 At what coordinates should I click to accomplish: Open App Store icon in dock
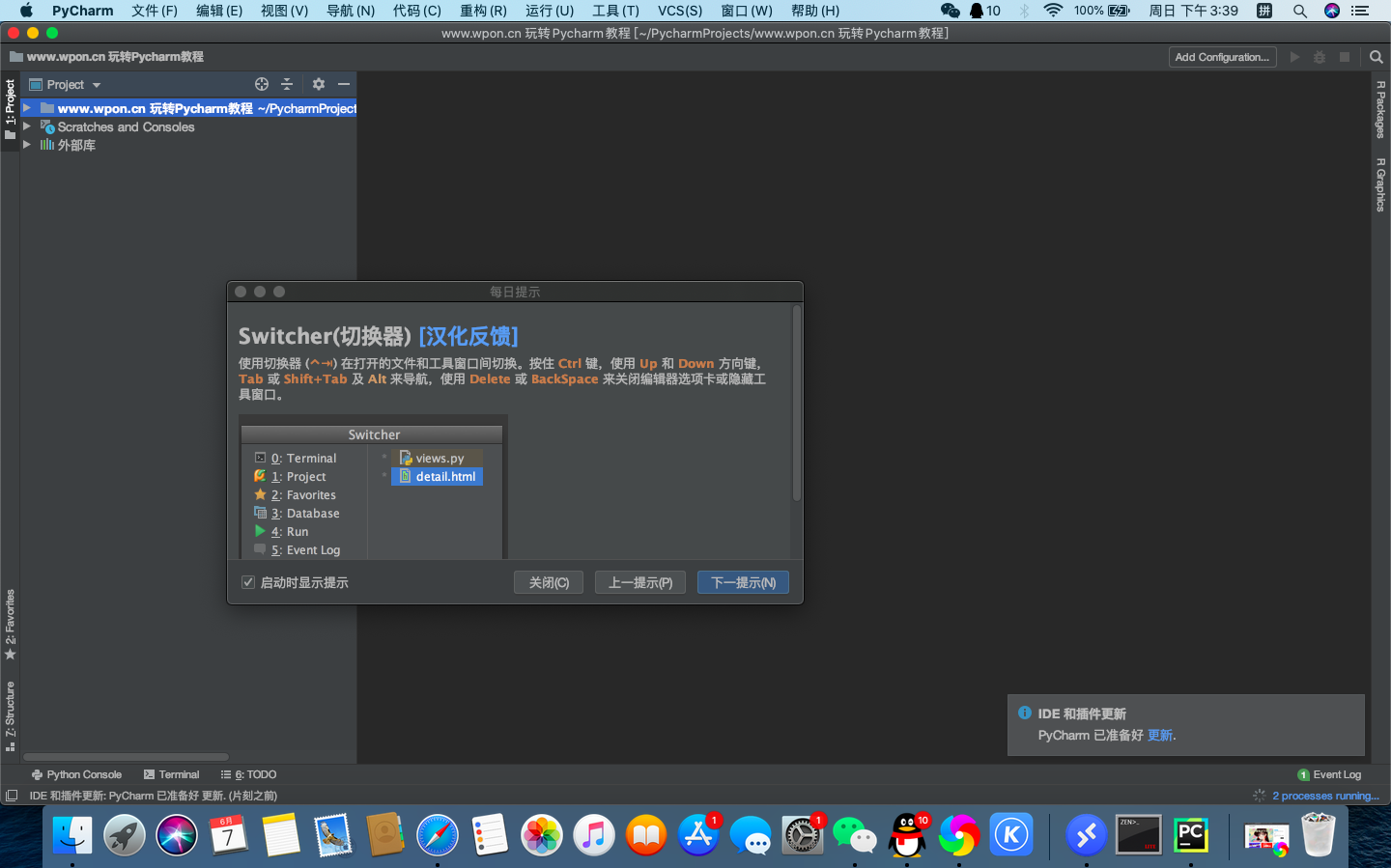(698, 835)
